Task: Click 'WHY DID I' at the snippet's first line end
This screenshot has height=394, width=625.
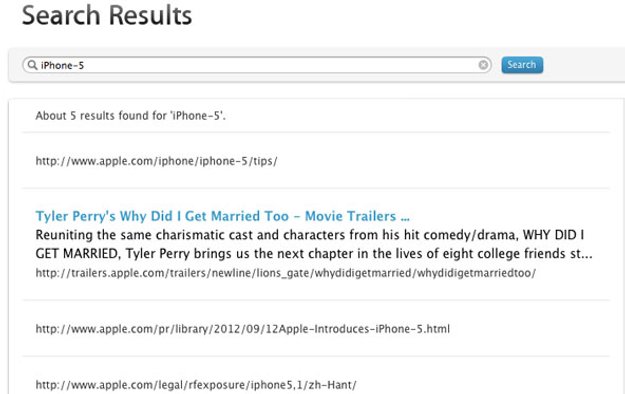Action: pyautogui.click(x=553, y=235)
